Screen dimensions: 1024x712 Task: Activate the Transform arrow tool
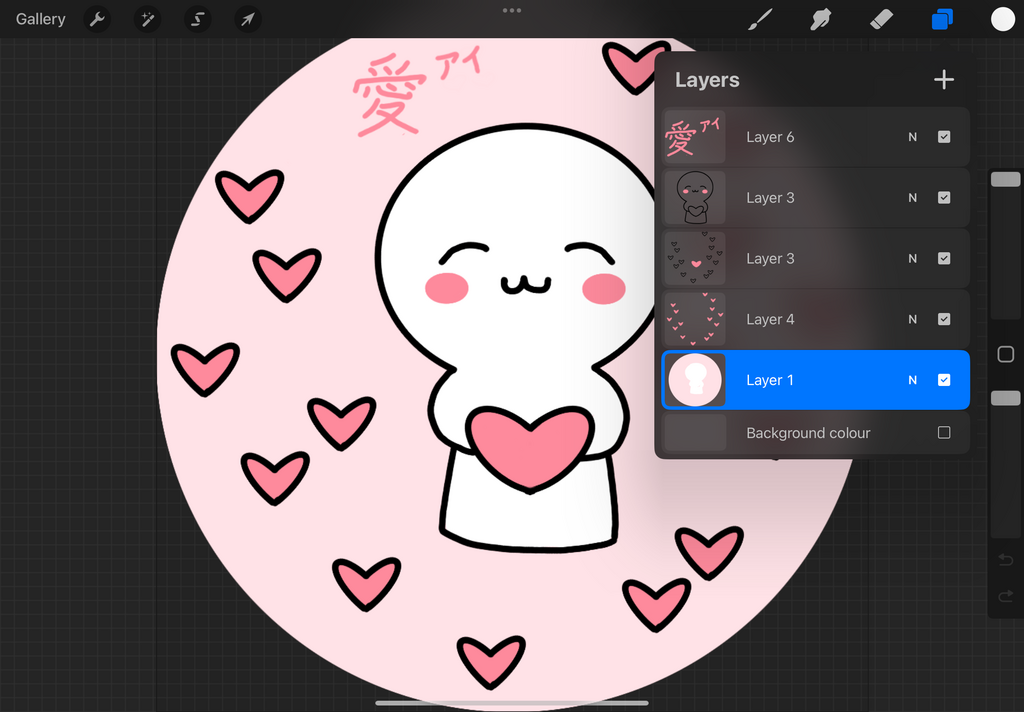tap(248, 19)
